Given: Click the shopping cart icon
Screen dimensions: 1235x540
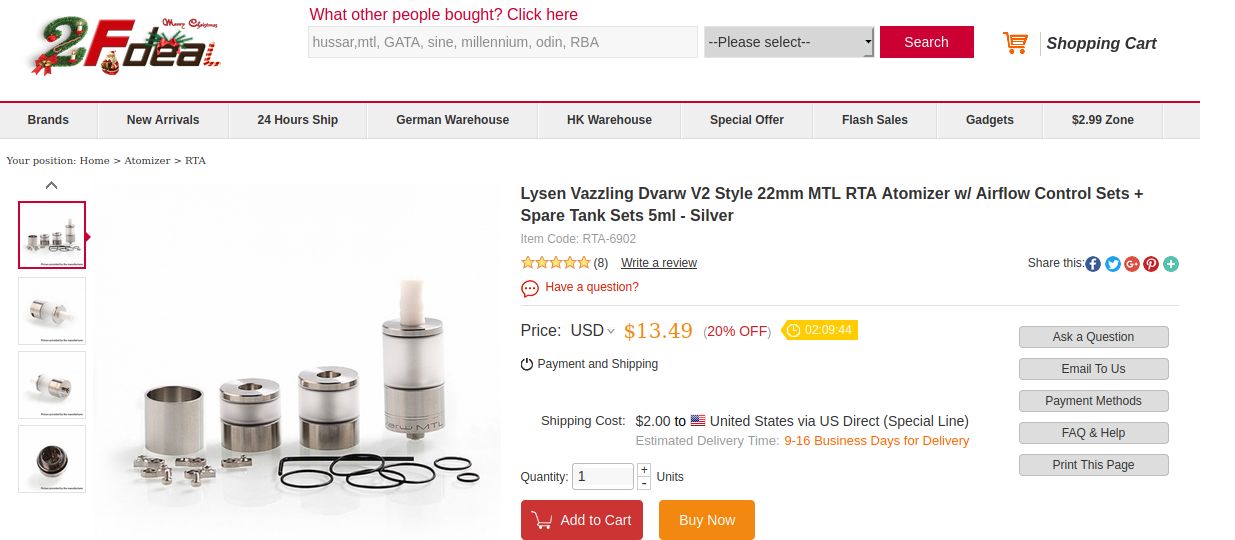Looking at the screenshot, I should [x=1015, y=43].
